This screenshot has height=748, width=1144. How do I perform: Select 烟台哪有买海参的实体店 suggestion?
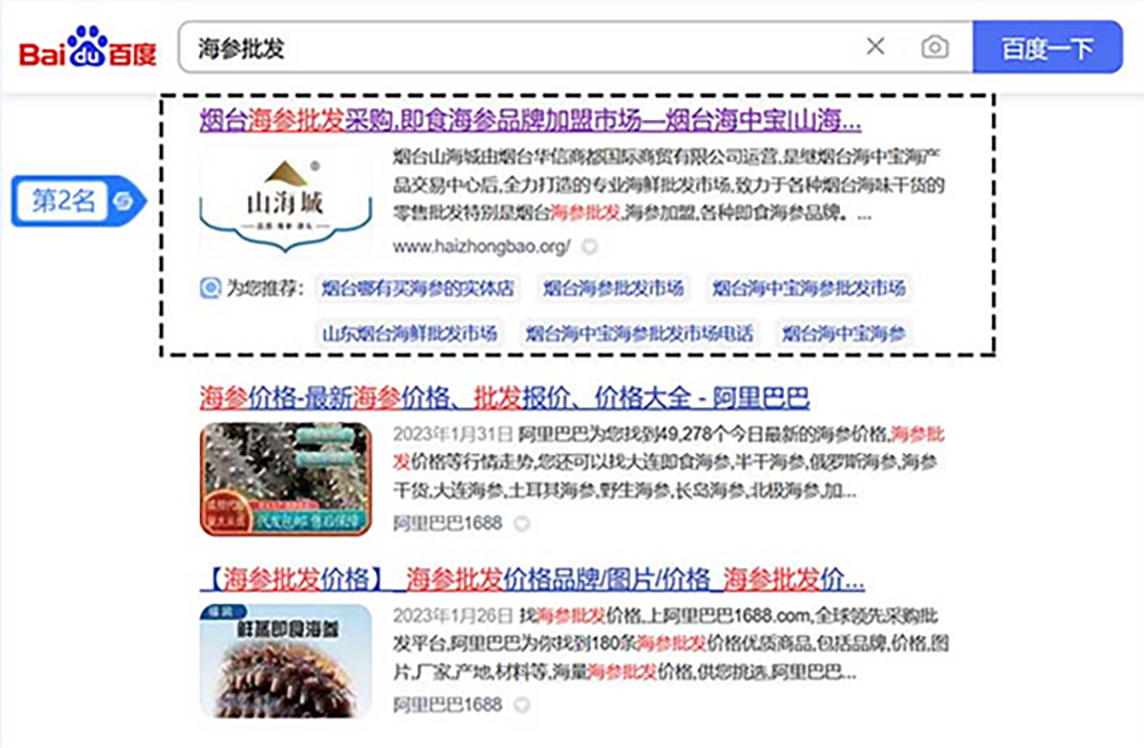click(x=418, y=289)
